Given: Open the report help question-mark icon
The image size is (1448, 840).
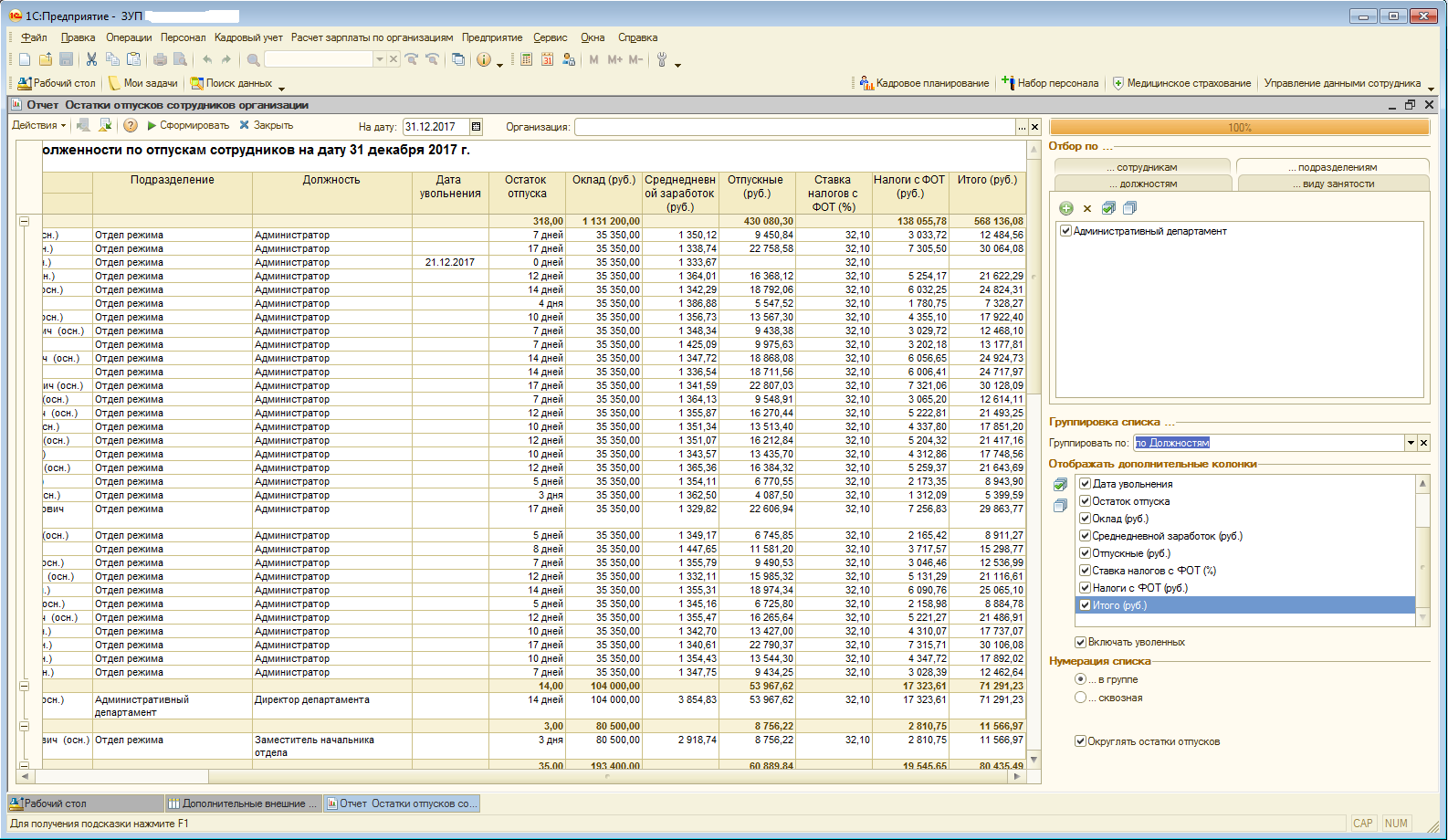Looking at the screenshot, I should click(130, 125).
